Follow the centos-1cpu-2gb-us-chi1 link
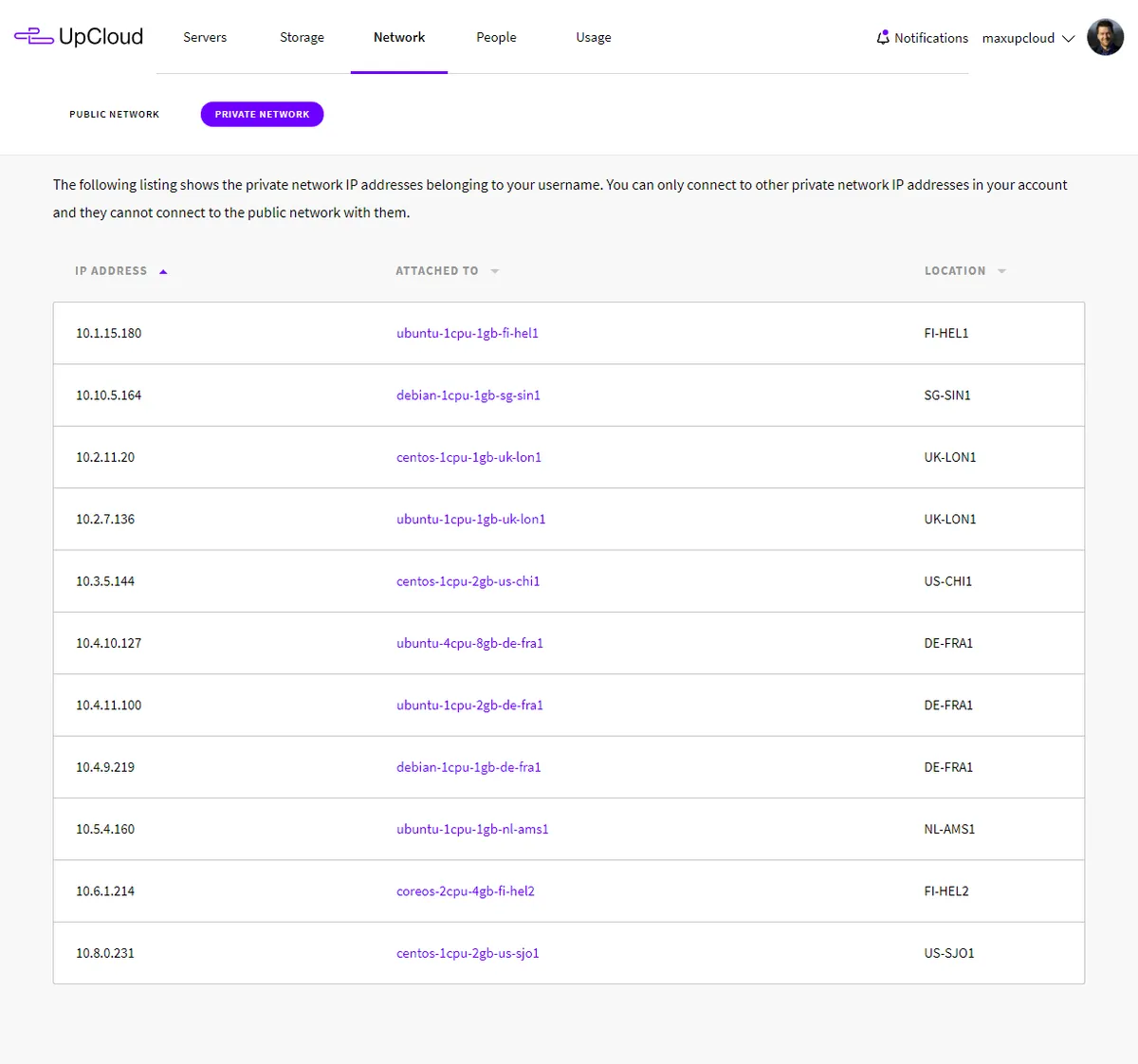Screen dimensions: 1138x1064 point(468,581)
